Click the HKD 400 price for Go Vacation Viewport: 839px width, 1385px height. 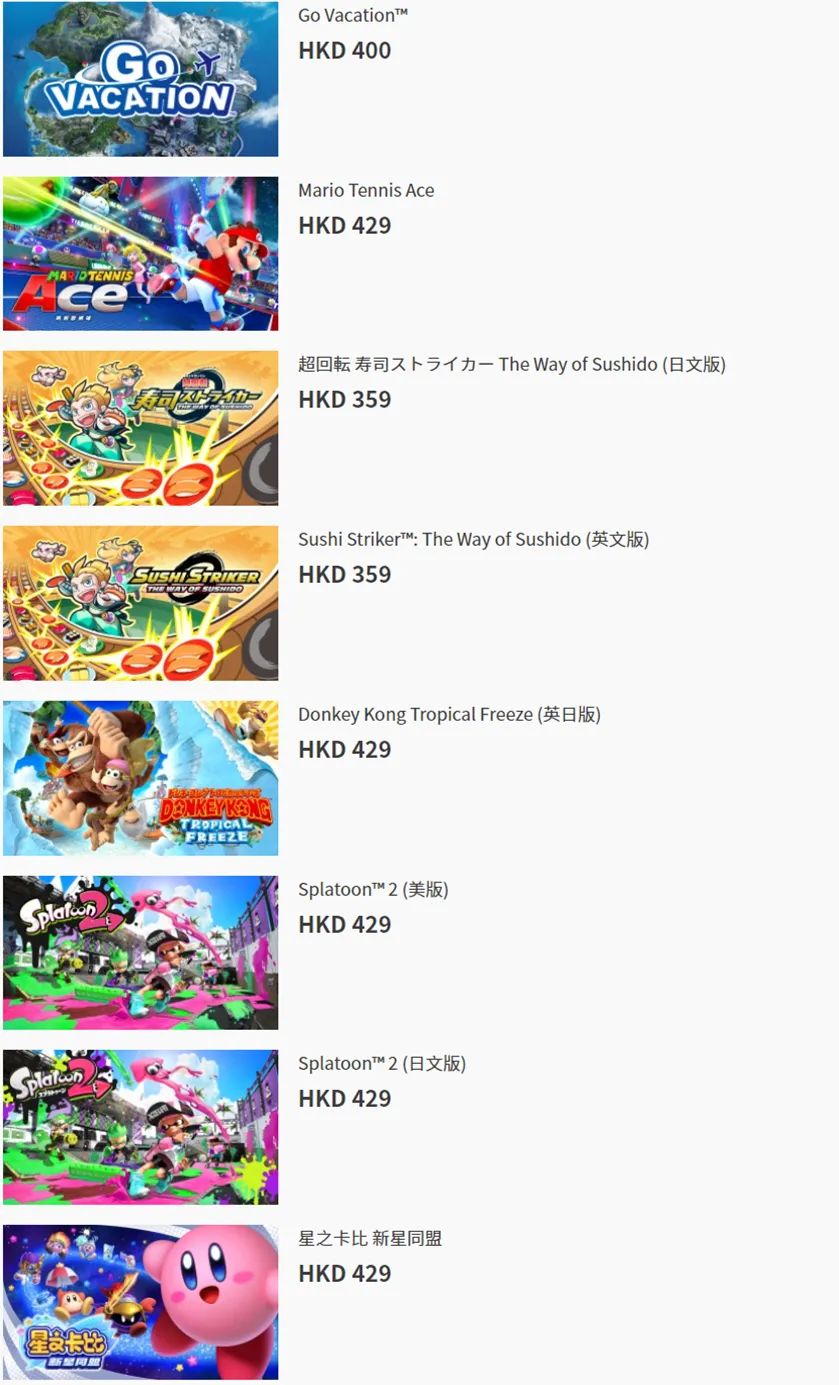coord(345,50)
